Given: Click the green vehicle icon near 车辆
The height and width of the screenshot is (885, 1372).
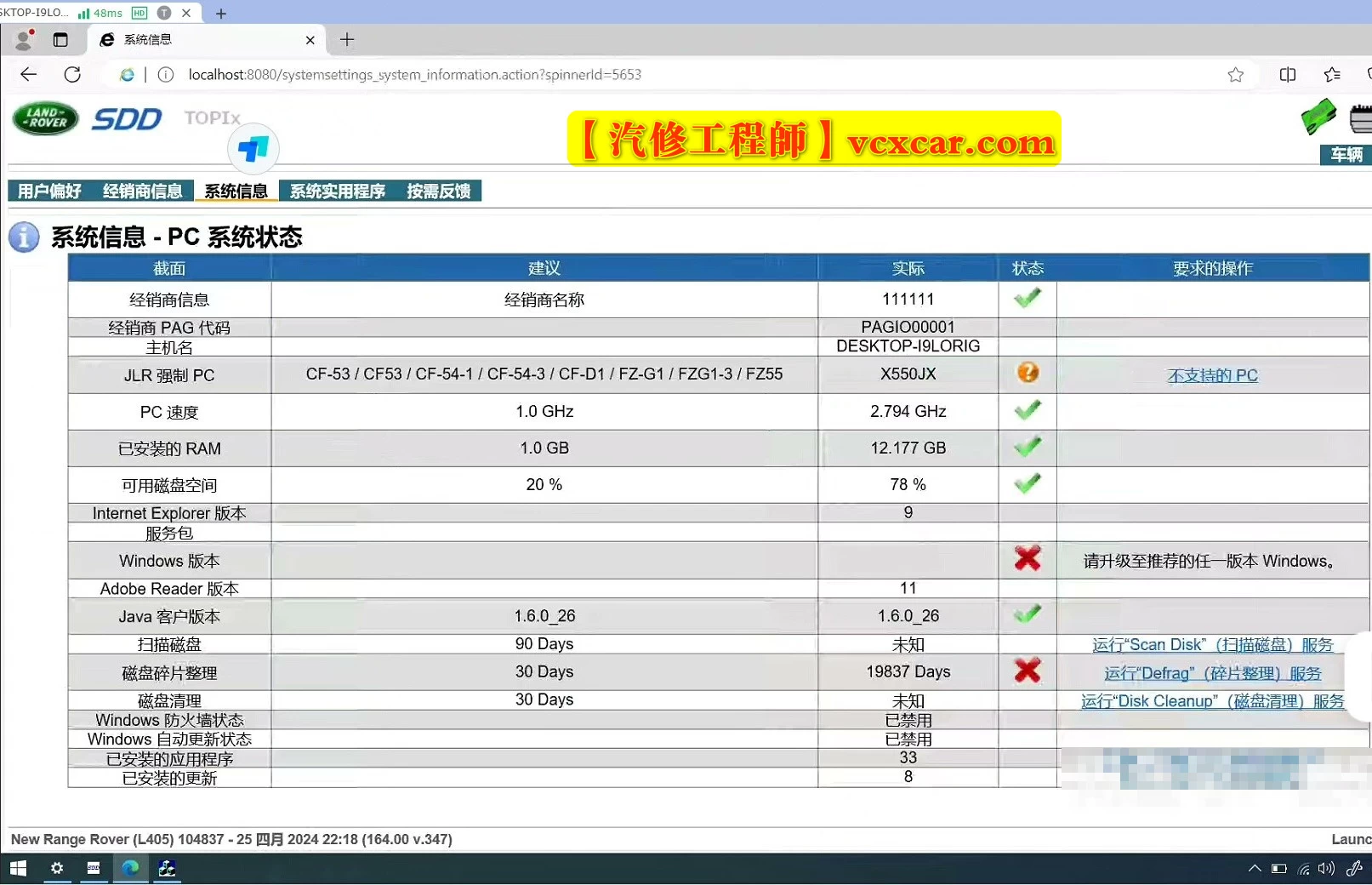Looking at the screenshot, I should click(1318, 117).
